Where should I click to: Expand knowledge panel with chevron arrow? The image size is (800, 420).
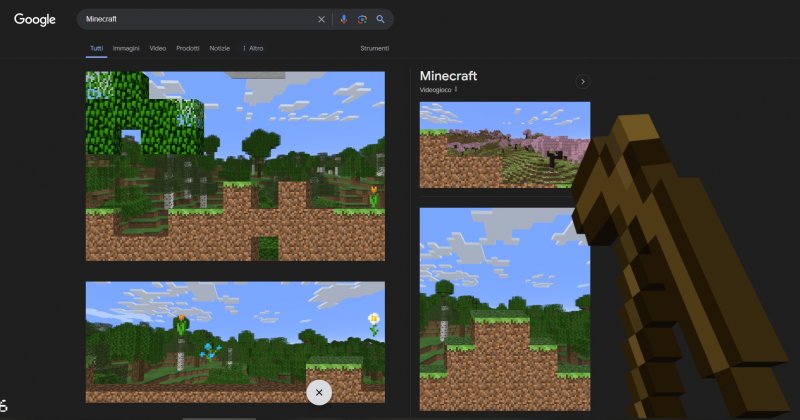[583, 82]
